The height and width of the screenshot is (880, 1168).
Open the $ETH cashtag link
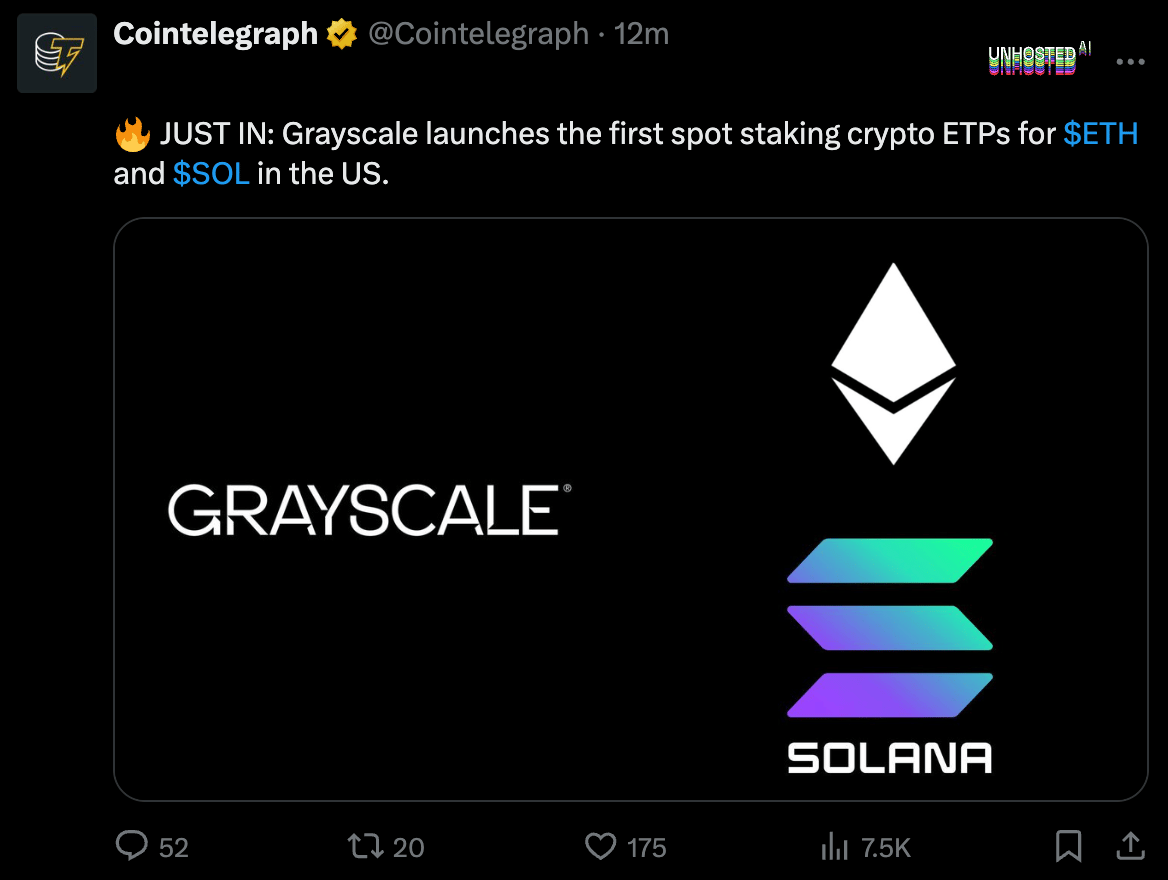click(x=1100, y=133)
